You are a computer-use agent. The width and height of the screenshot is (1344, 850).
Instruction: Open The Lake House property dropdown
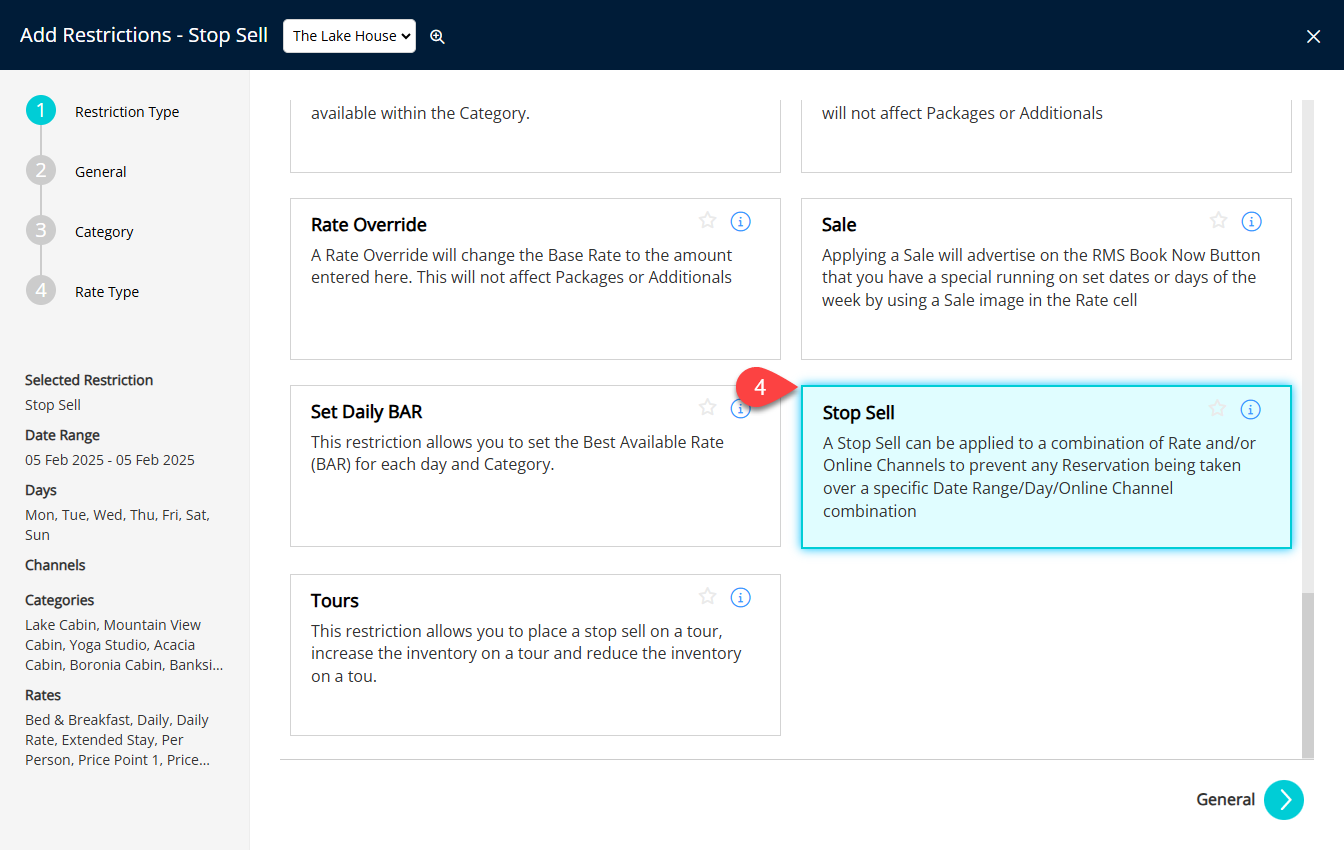click(349, 36)
